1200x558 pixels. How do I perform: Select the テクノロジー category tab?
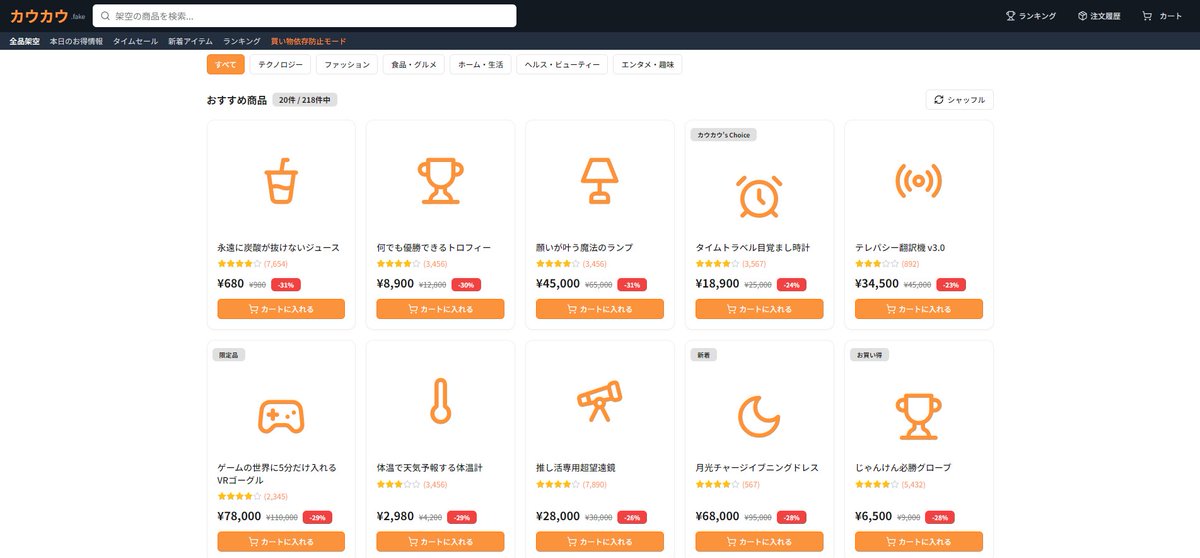(x=280, y=64)
